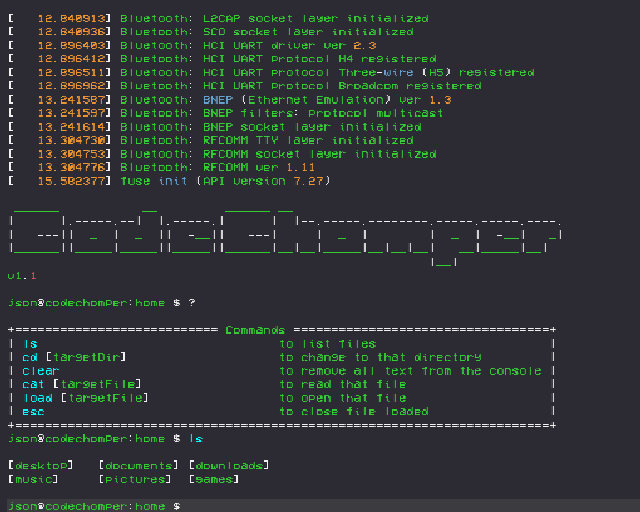Select the 'to open that file' description

click(343, 398)
